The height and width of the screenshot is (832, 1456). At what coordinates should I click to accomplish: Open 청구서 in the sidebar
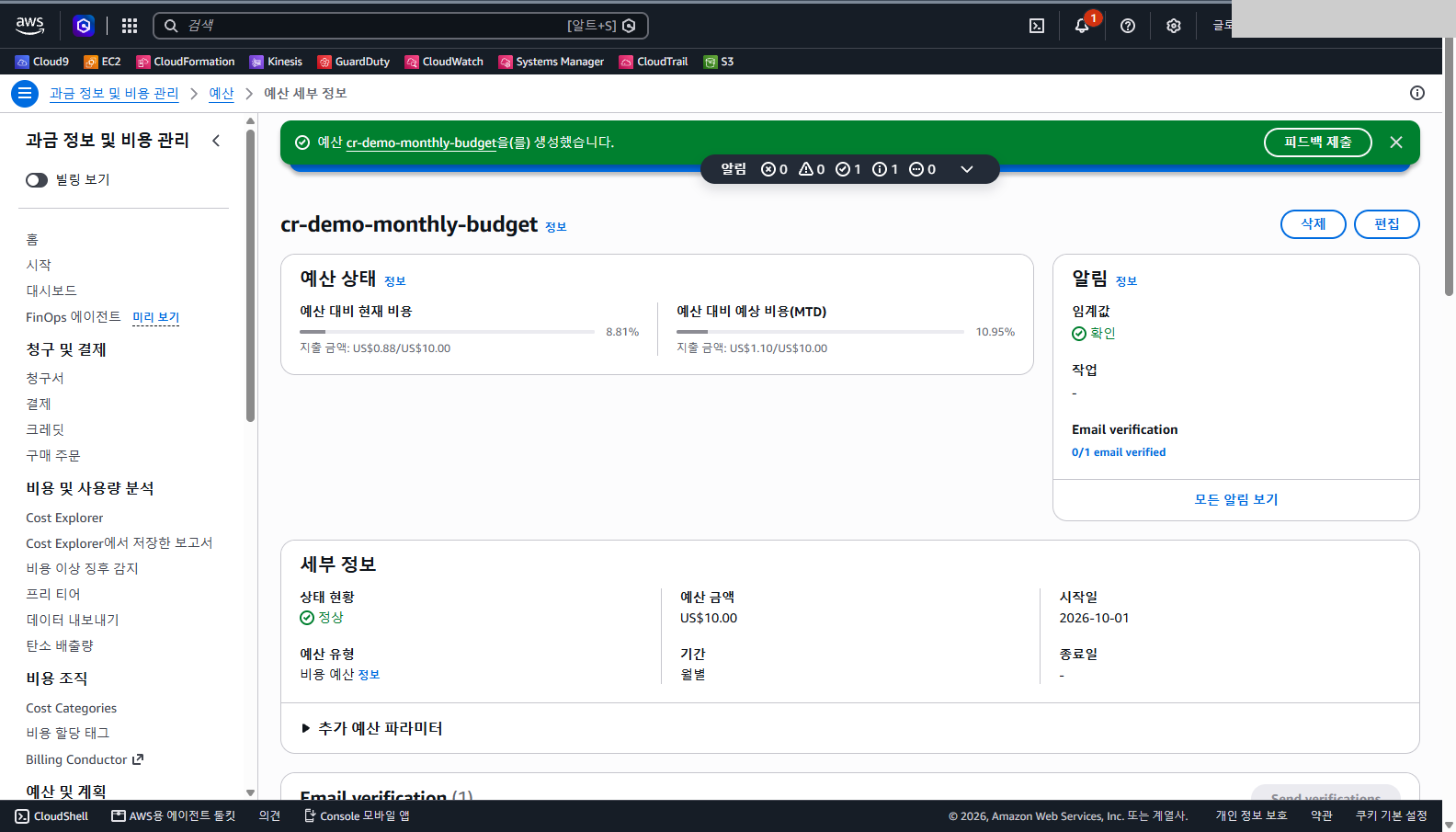[x=45, y=378]
